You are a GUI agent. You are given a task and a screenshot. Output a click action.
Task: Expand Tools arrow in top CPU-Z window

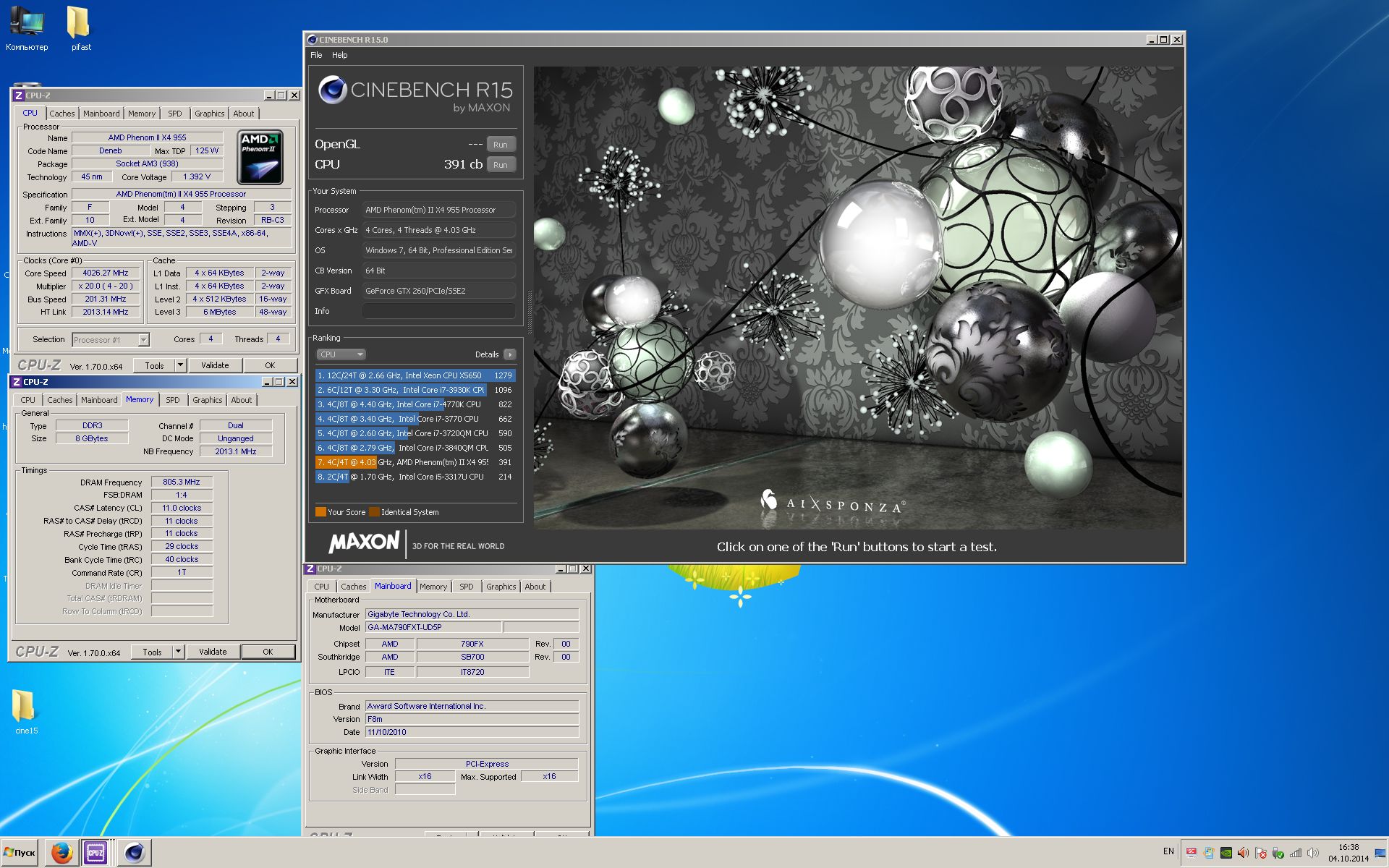click(x=180, y=365)
